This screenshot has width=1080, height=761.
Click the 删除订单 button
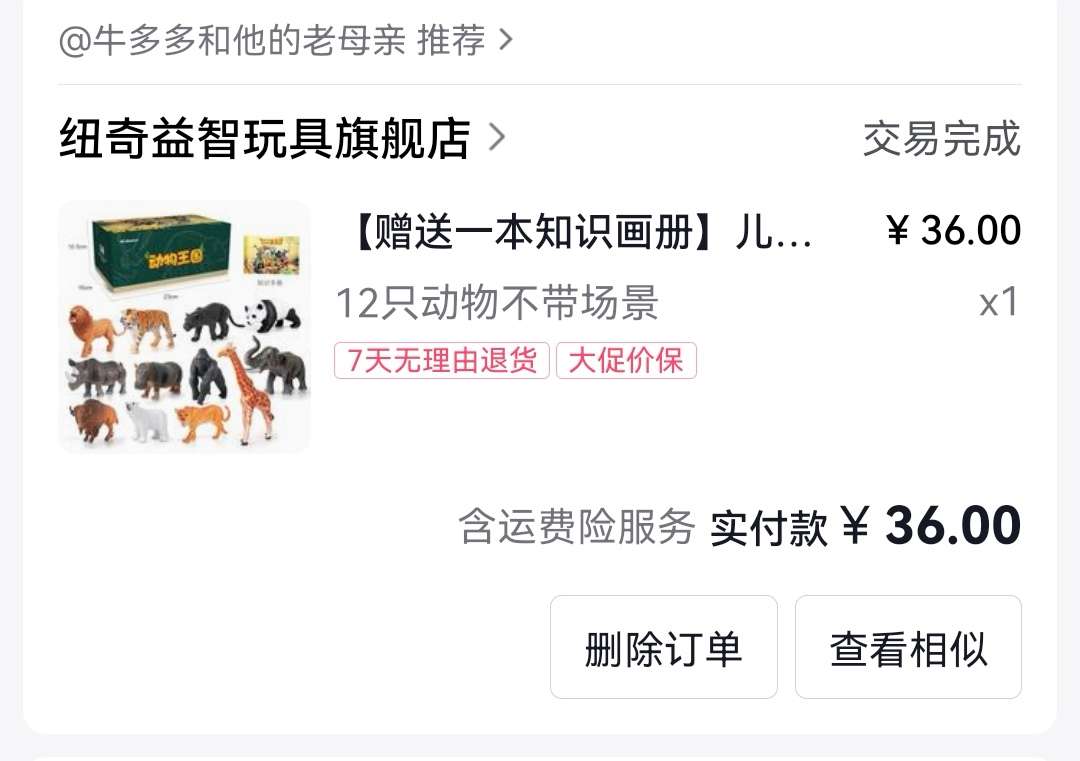point(663,647)
